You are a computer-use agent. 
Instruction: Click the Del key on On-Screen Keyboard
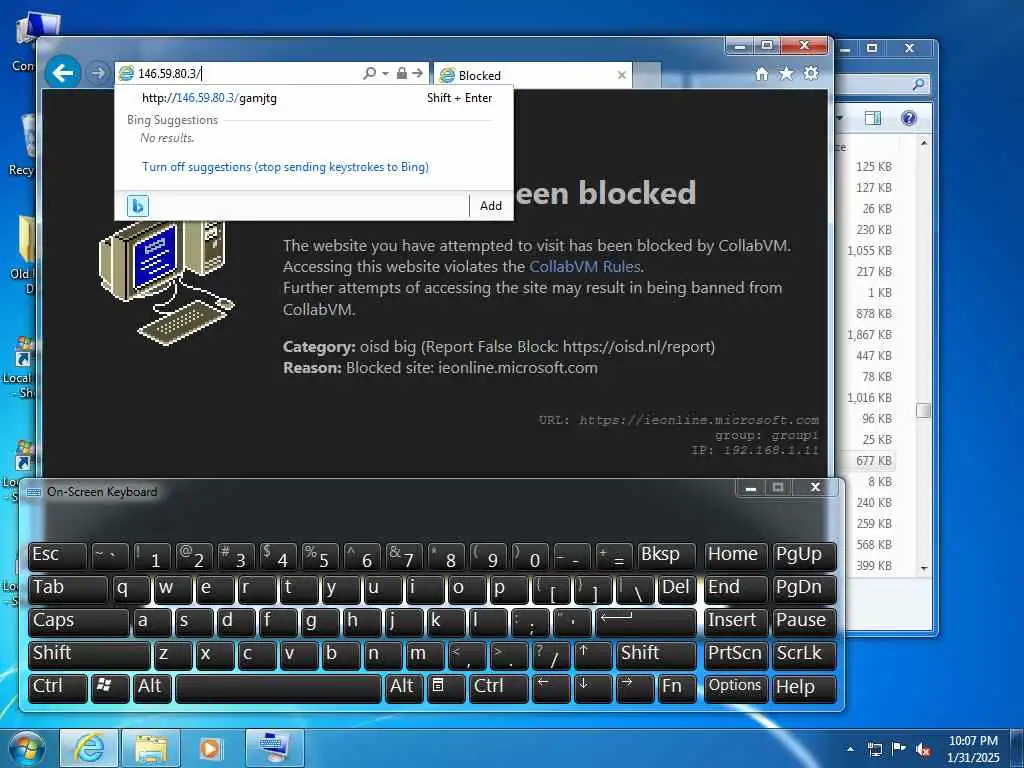point(677,588)
